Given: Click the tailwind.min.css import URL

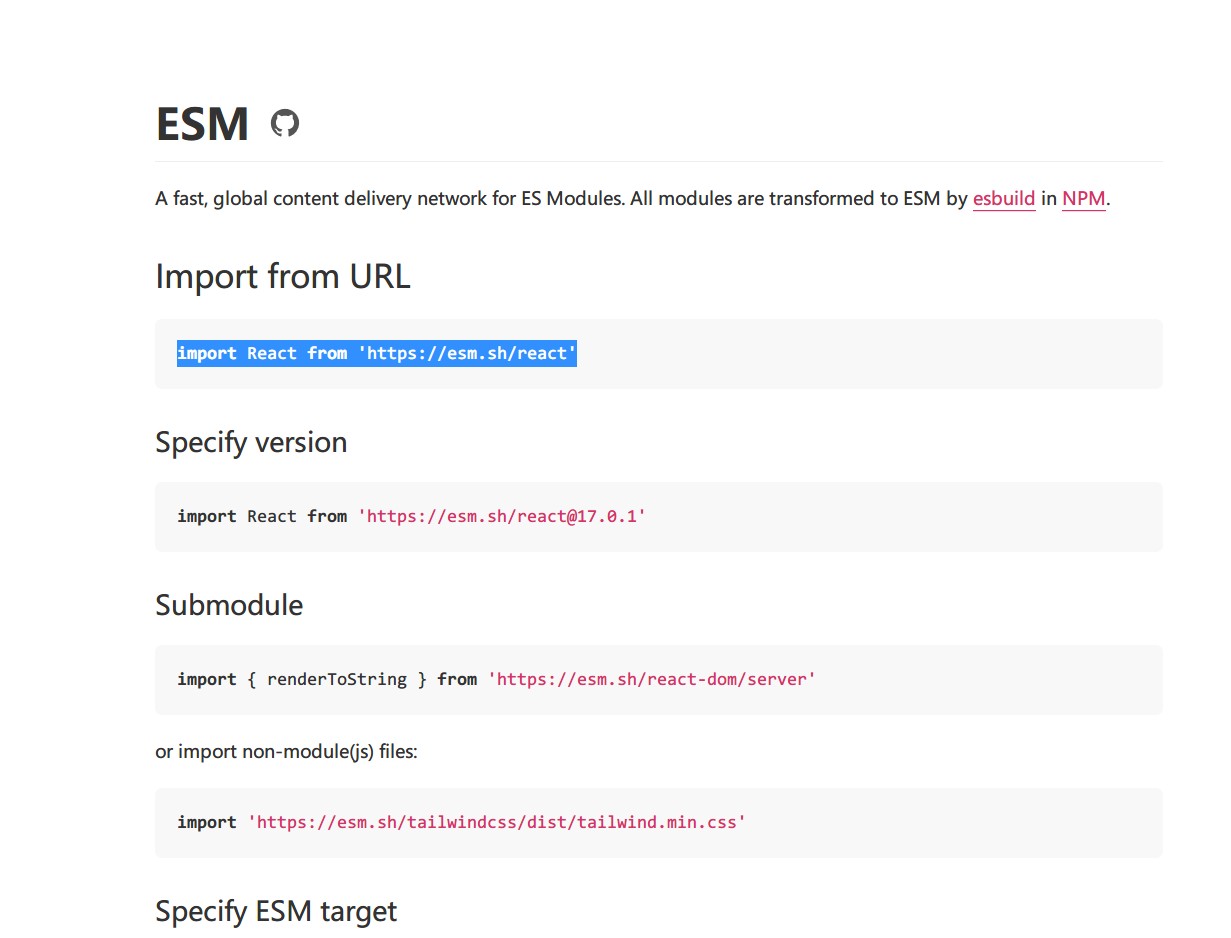Looking at the screenshot, I should click(497, 822).
